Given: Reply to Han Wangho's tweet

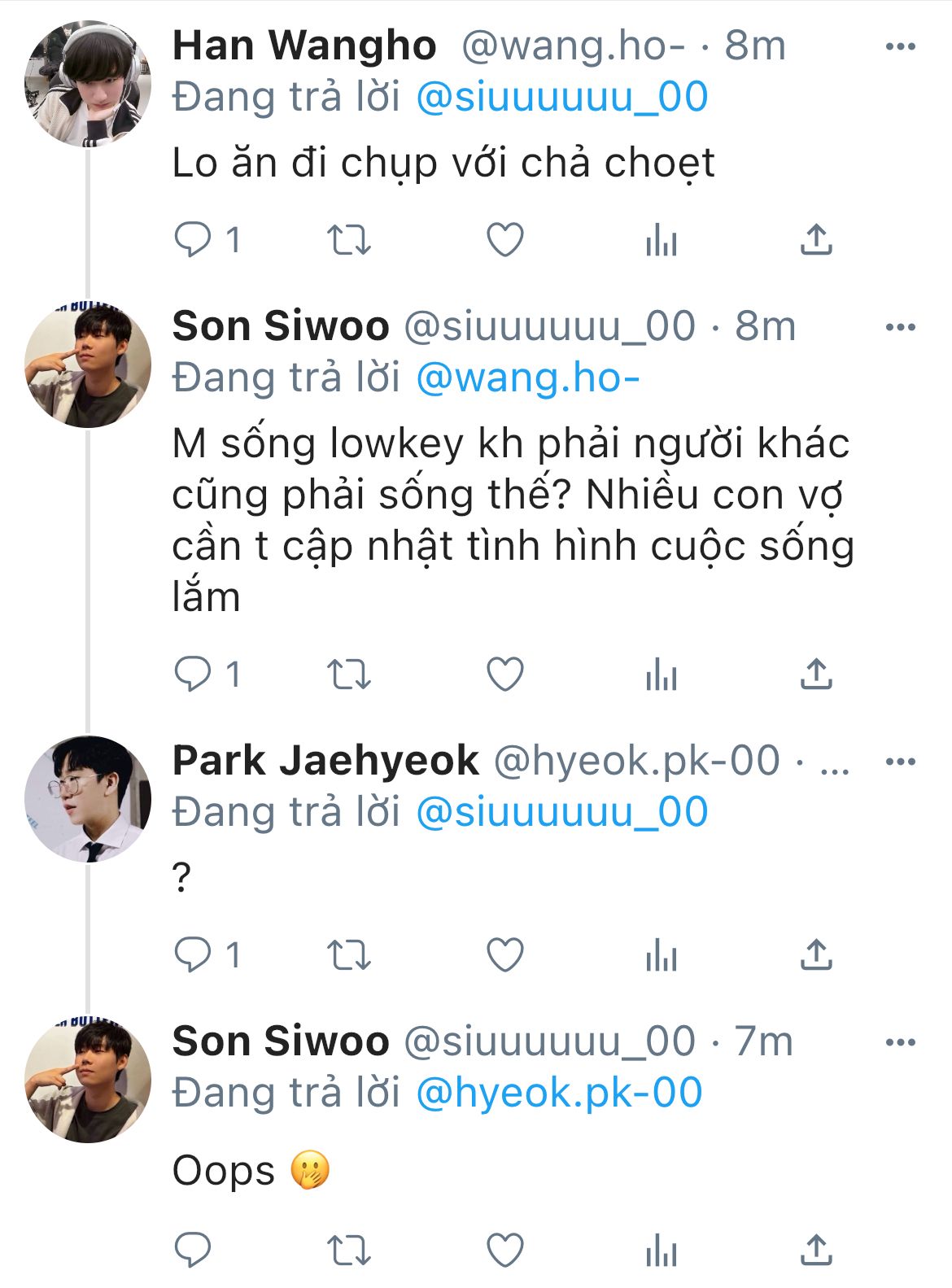Looking at the screenshot, I should (194, 241).
